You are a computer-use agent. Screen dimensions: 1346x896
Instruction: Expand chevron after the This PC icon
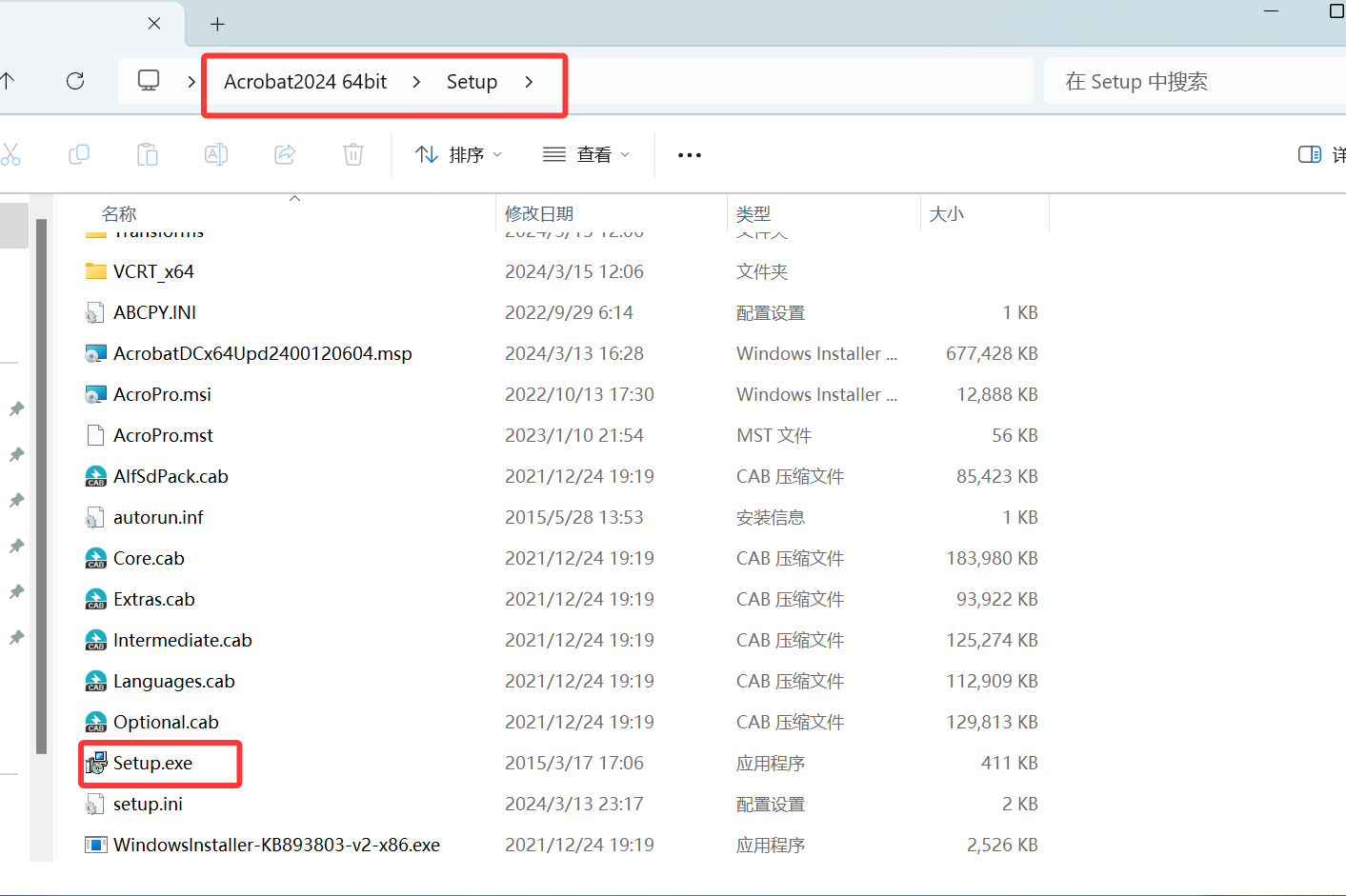point(191,81)
